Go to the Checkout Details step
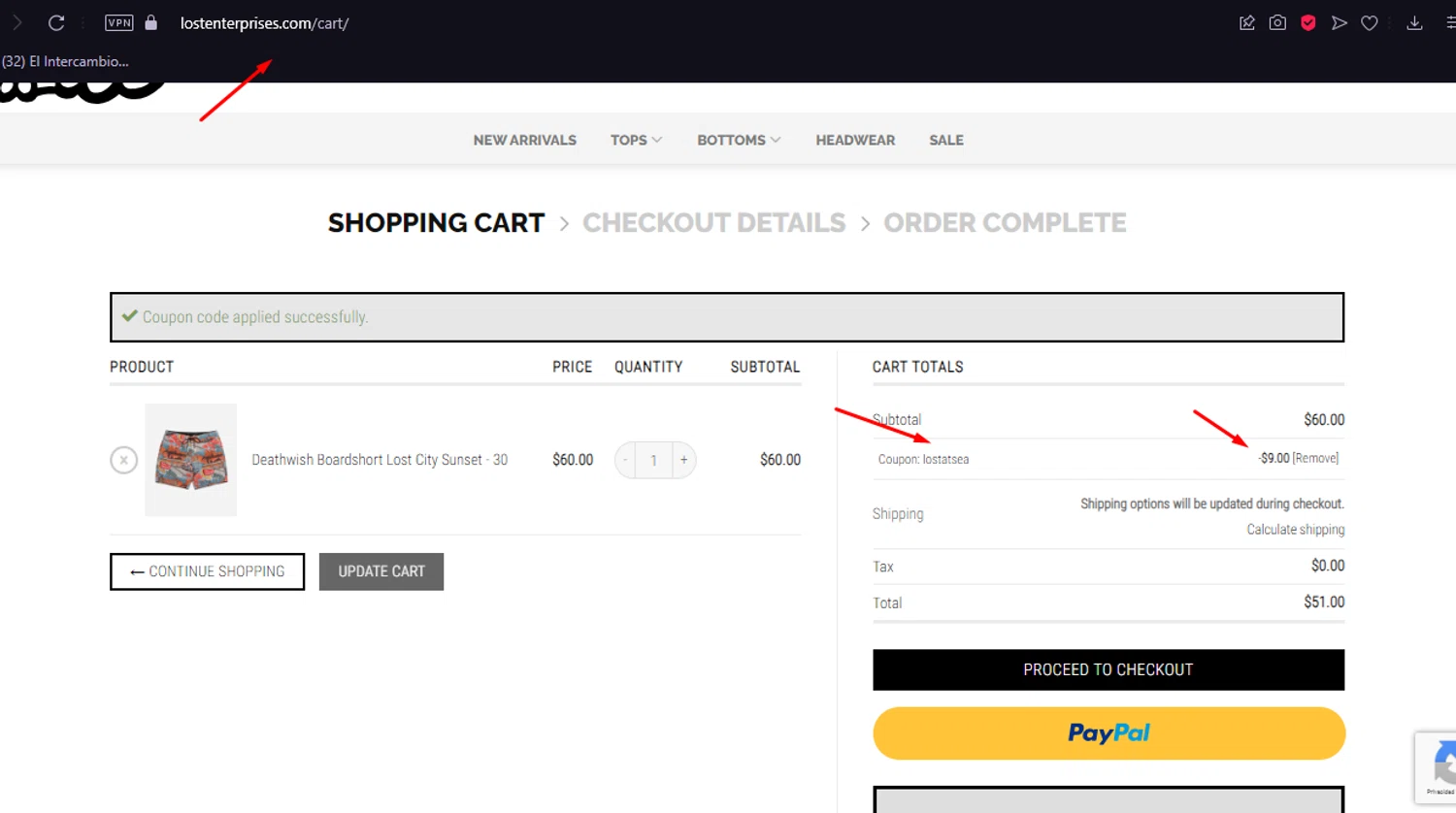 point(714,222)
